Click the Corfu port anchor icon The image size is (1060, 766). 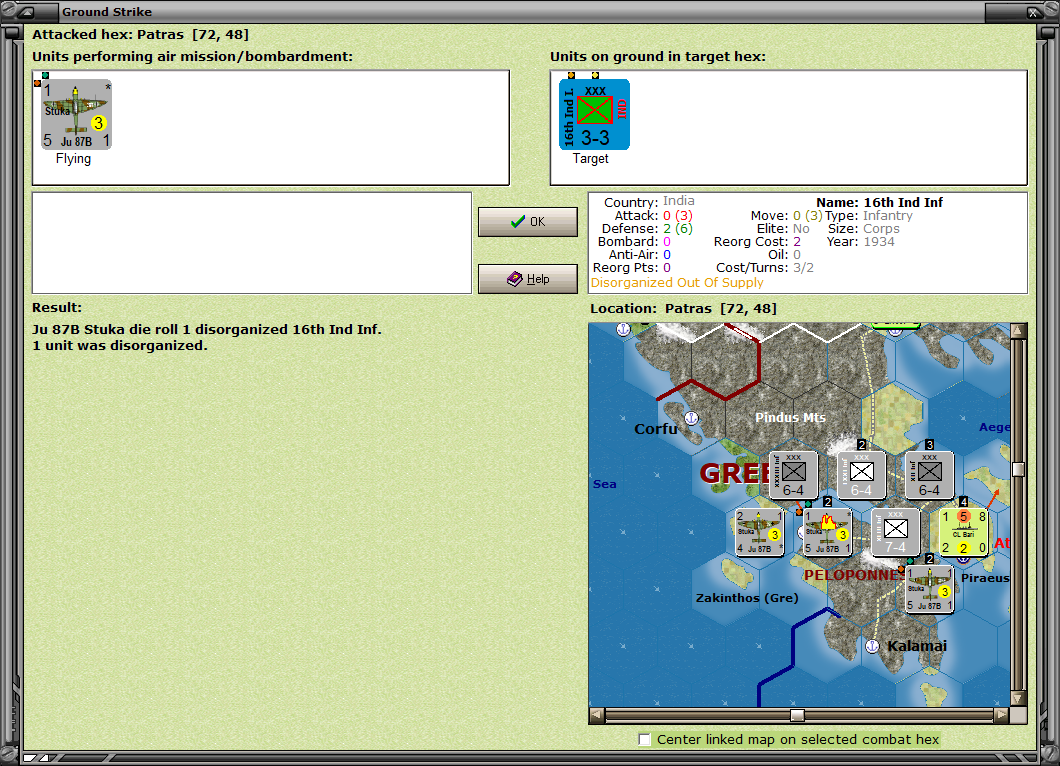691,418
